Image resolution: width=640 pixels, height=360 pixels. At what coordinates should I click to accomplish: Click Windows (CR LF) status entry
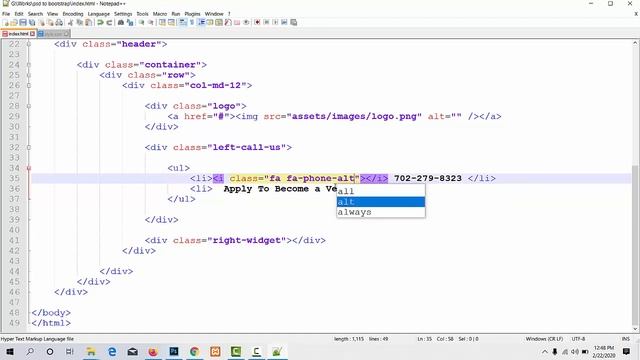[x=544, y=339]
